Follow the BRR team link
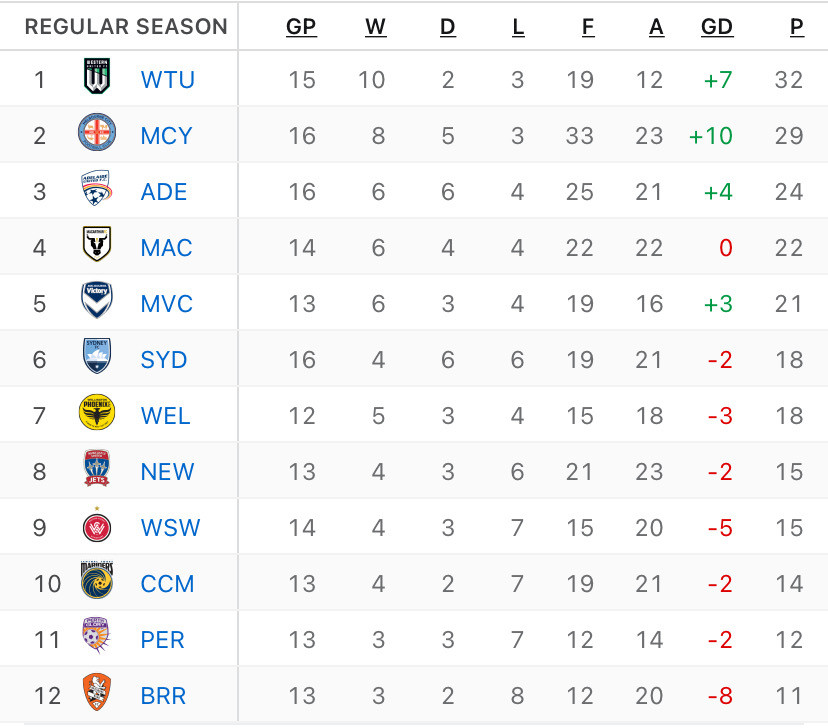 163,696
